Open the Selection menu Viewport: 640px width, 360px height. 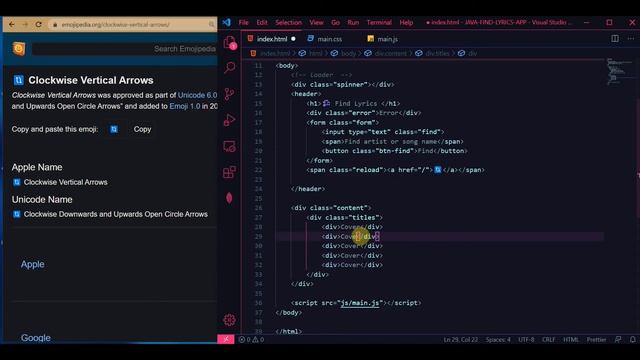[289, 22]
